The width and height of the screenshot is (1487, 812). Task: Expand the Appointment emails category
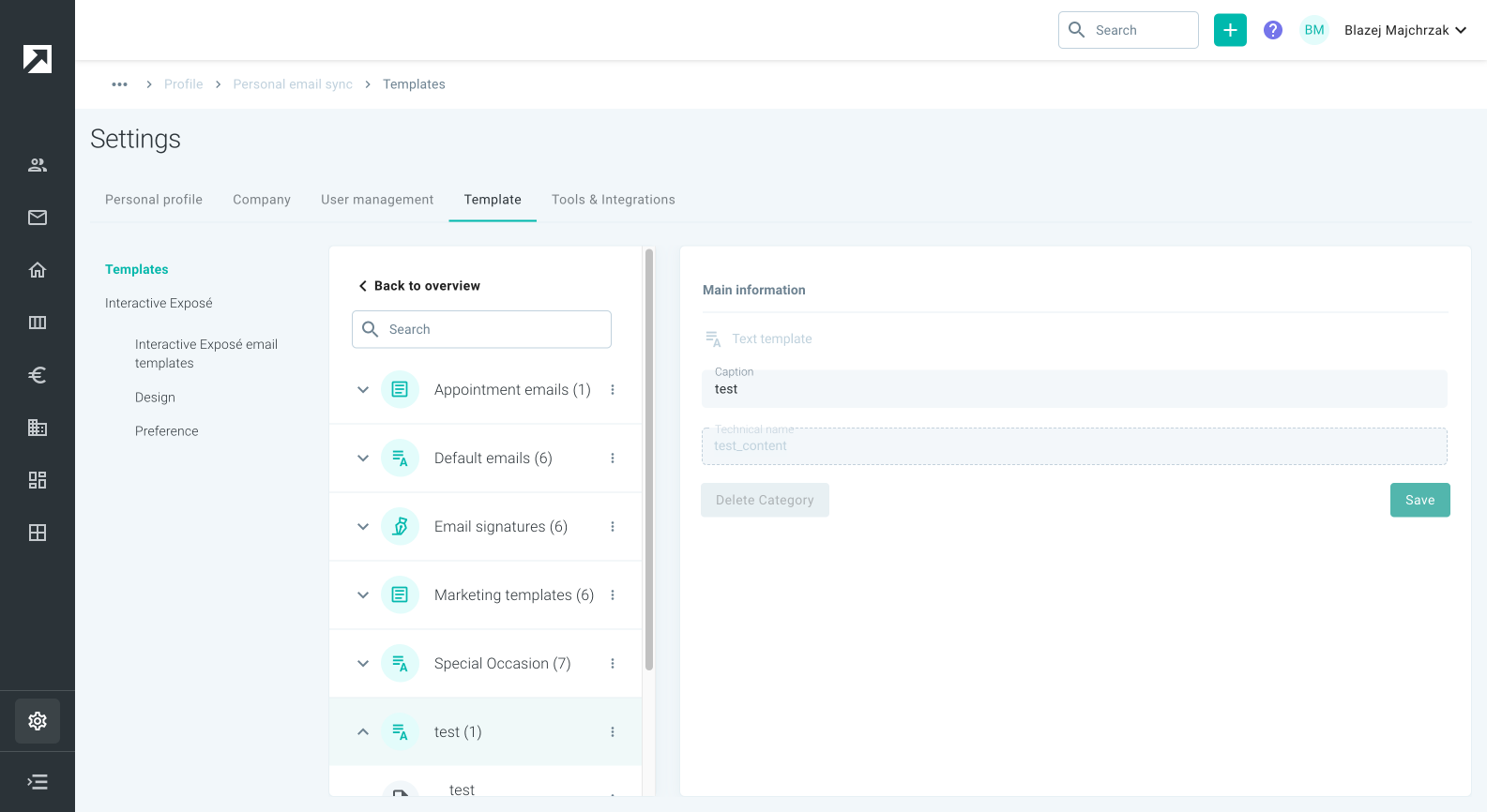tap(363, 390)
